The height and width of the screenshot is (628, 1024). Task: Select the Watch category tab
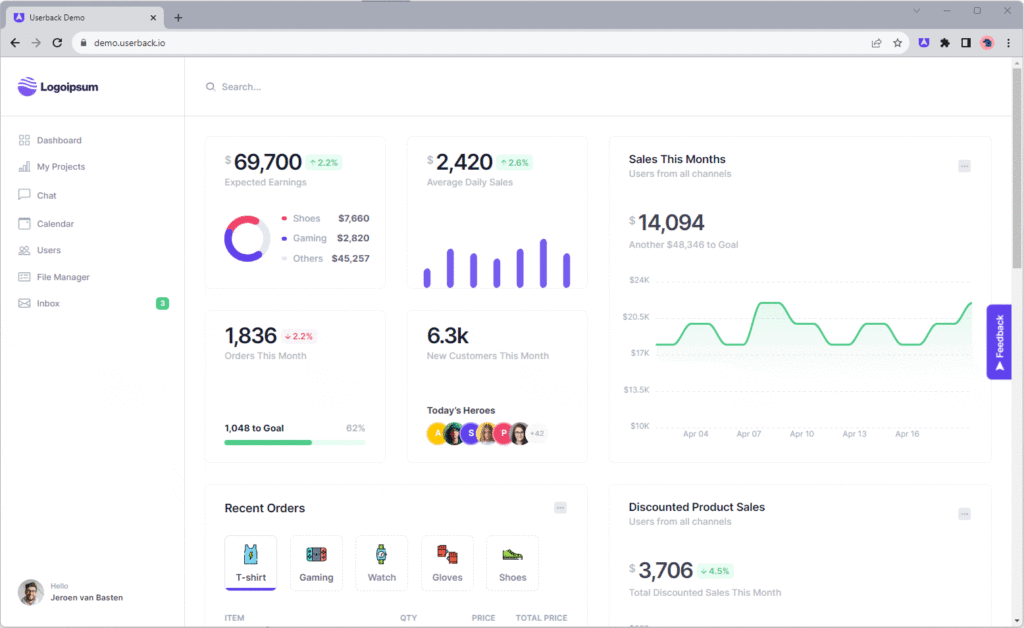click(381, 562)
